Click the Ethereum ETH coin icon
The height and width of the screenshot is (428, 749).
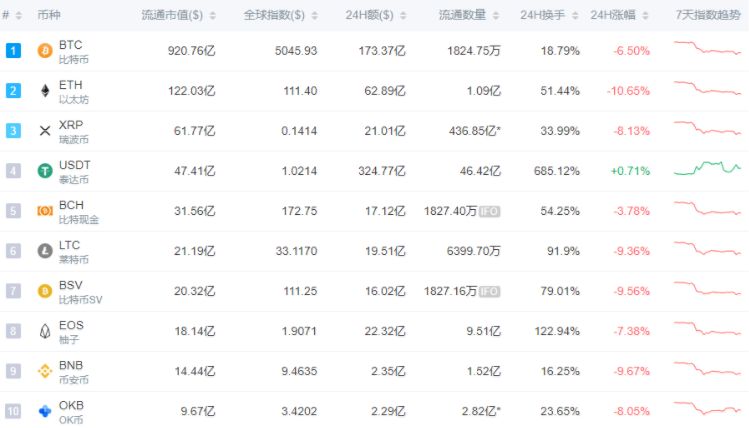coord(44,91)
